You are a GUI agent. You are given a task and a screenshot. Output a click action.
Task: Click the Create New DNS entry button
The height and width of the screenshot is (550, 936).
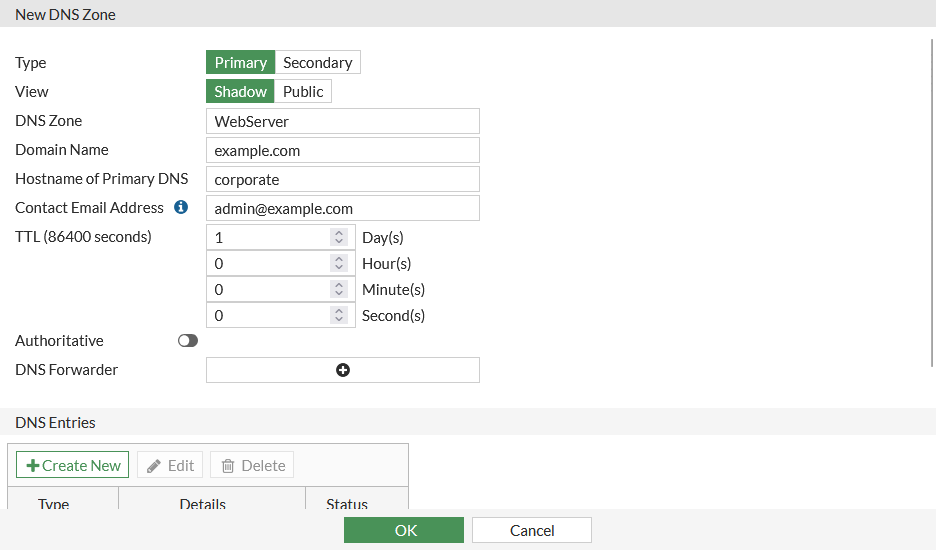pos(73,465)
